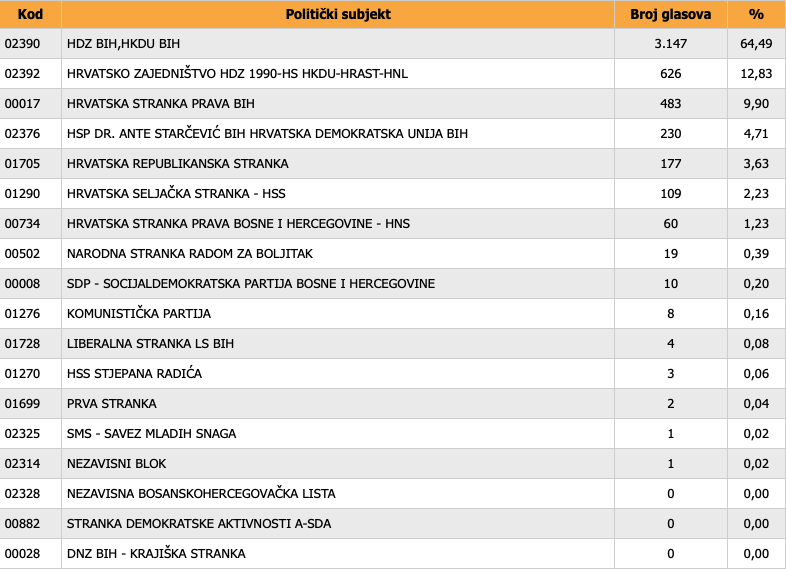Screen dimensions: 786x569
Task: Select SMS - SAVEZ MLADIH SNAGA
Action: [x=151, y=434]
